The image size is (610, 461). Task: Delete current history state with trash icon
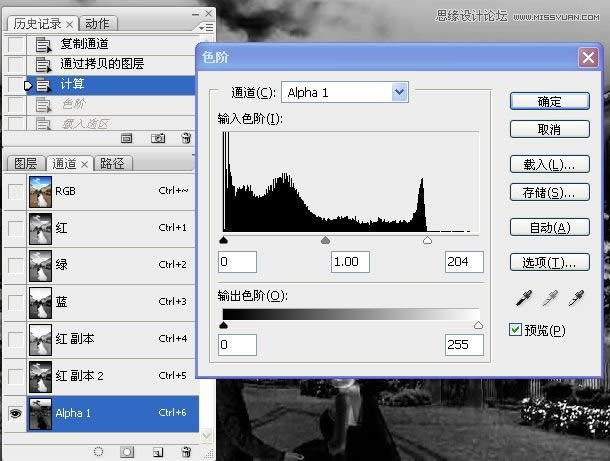click(x=184, y=137)
